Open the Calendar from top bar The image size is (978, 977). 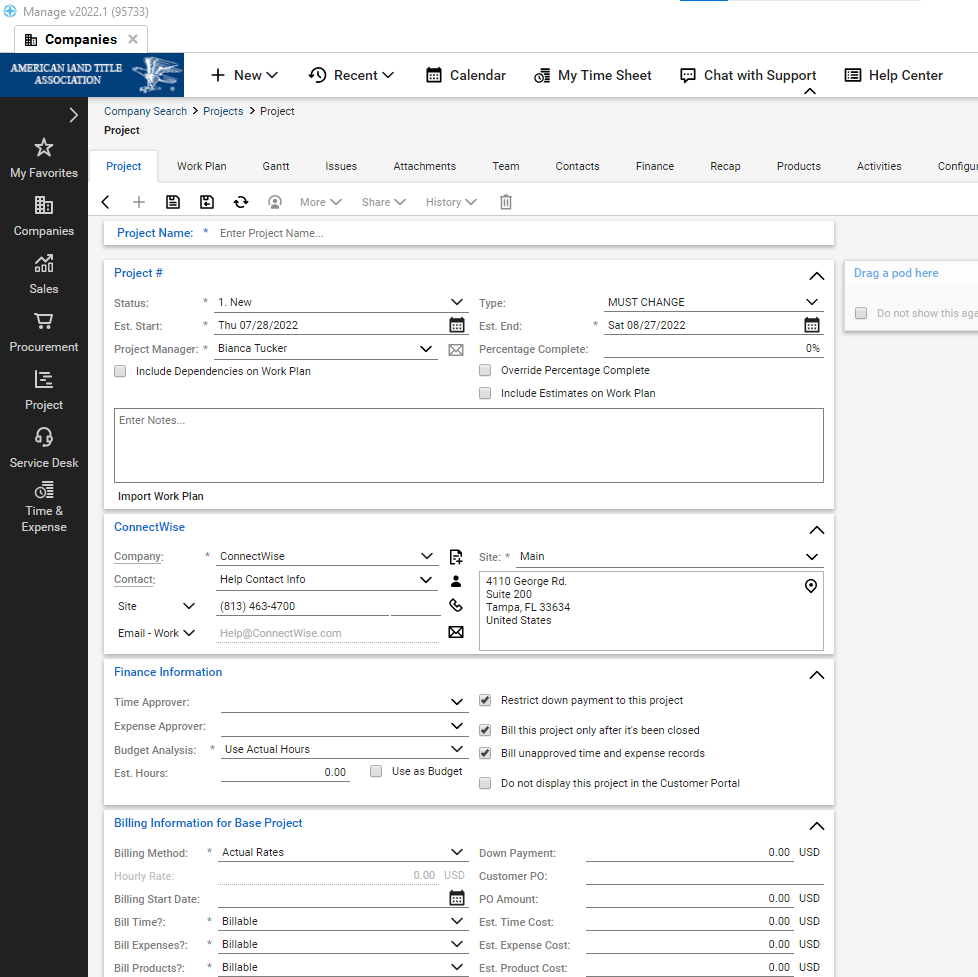pos(466,75)
